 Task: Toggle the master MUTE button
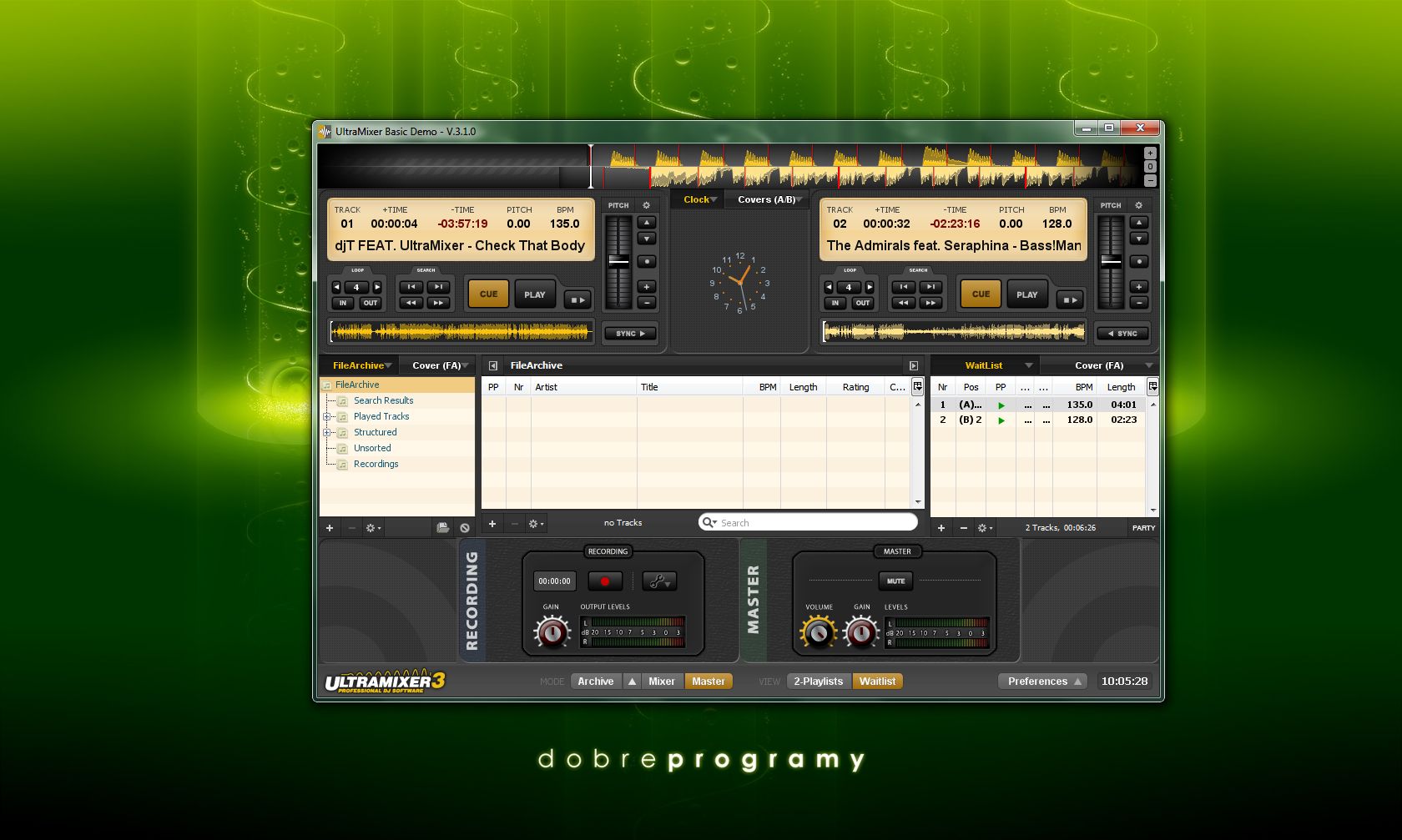[895, 581]
